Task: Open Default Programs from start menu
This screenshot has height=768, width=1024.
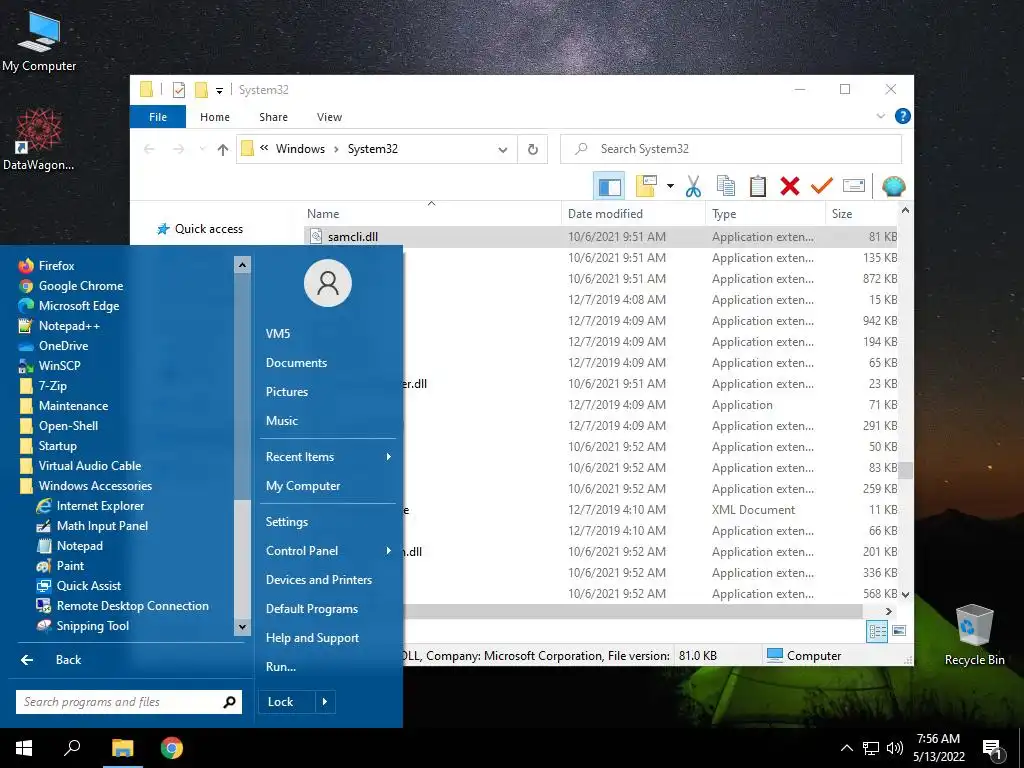Action: click(x=312, y=609)
